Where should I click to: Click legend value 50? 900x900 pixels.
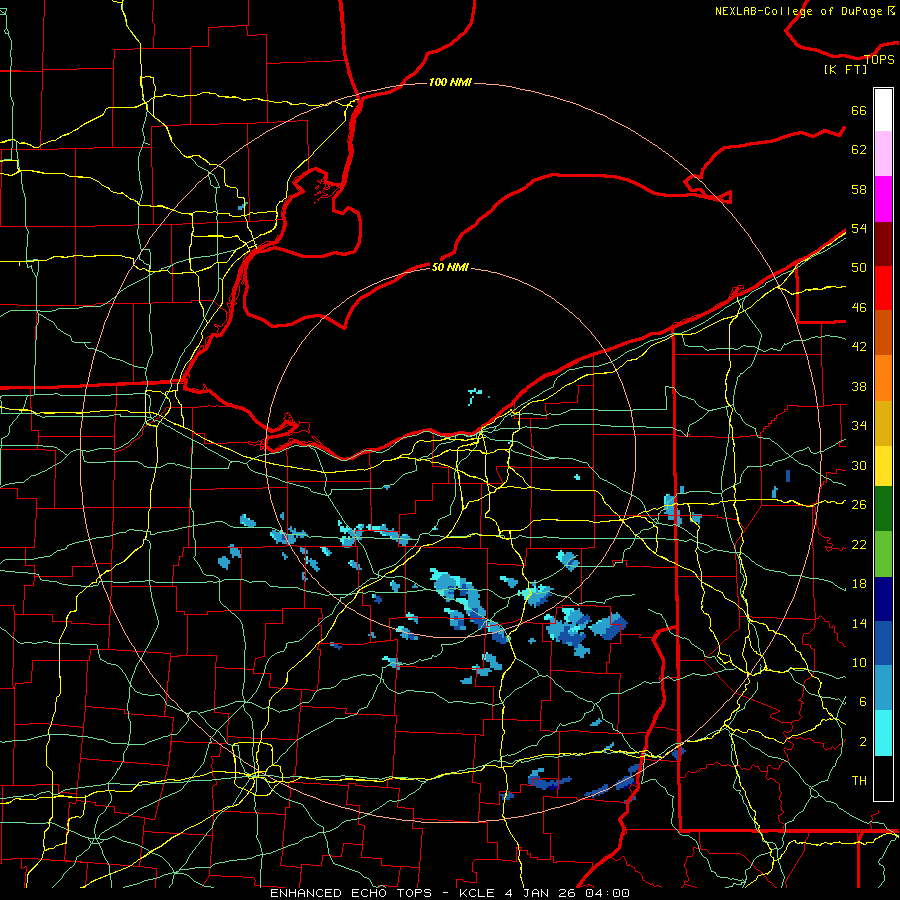click(859, 268)
